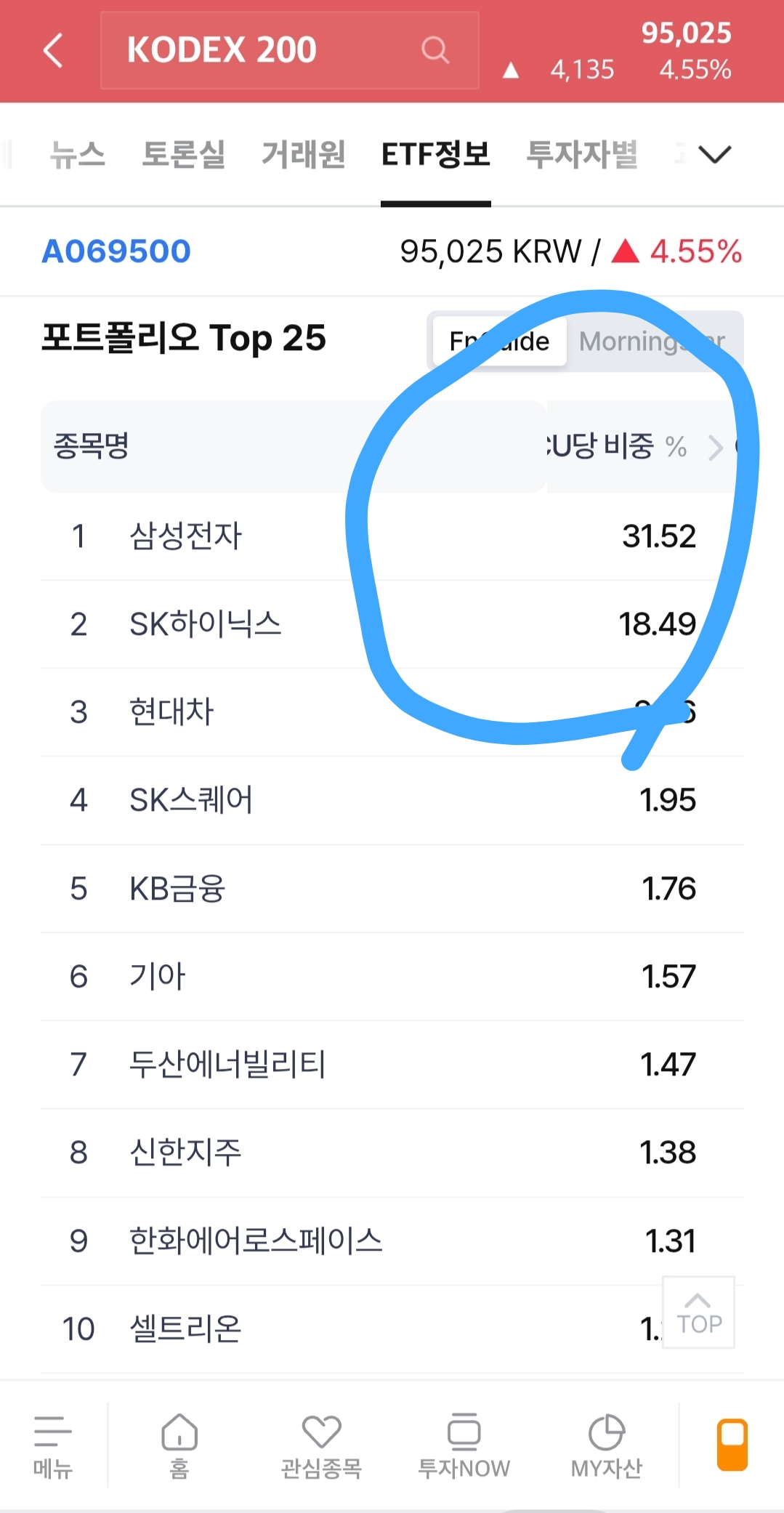784x1513 pixels.
Task: Select FnGuide data source toggle
Action: [499, 341]
